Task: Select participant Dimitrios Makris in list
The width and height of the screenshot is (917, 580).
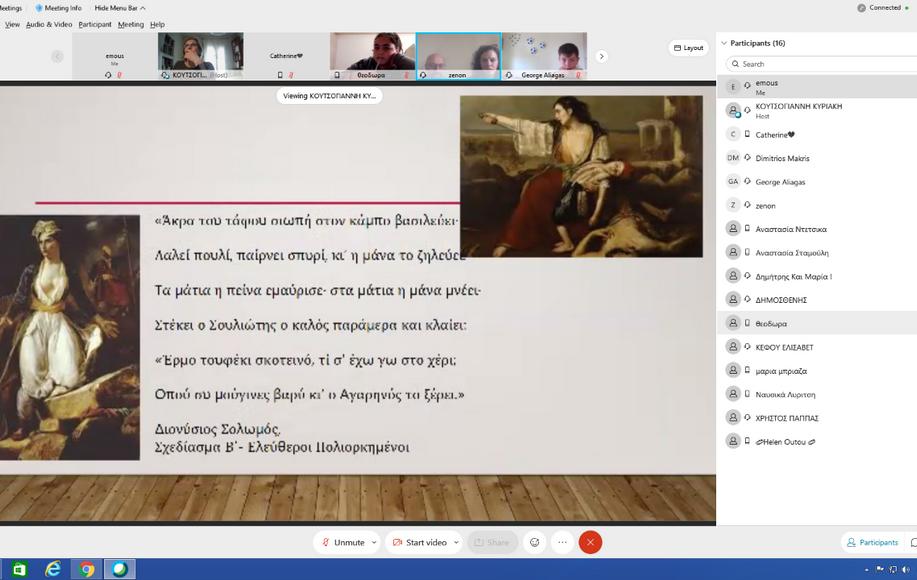Action: [817, 158]
